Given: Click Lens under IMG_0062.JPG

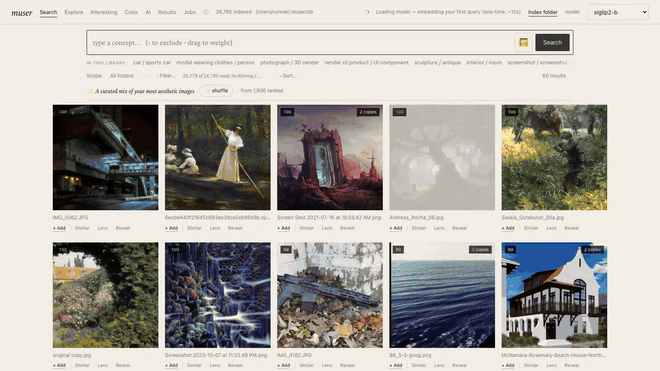Looking at the screenshot, I should tap(103, 228).
